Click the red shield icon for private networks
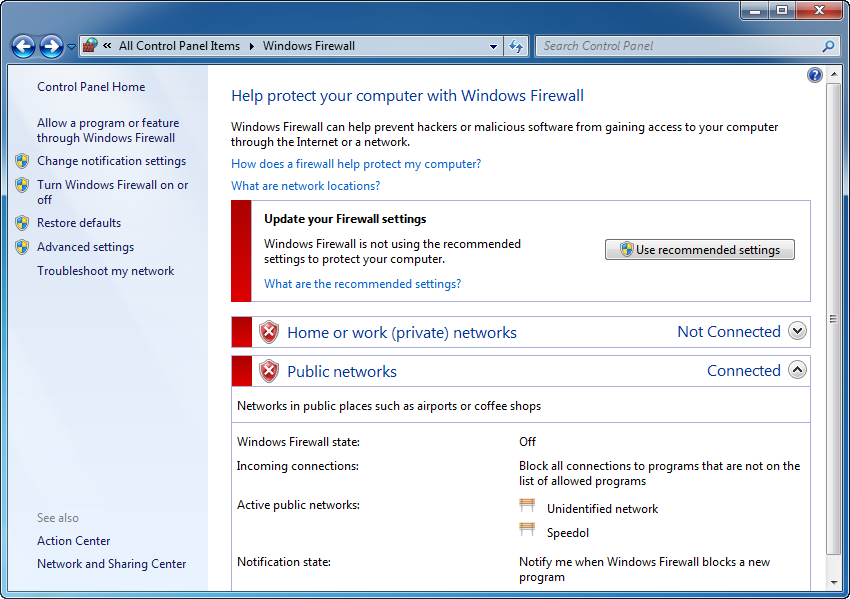This screenshot has width=850, height=599. coord(268,332)
